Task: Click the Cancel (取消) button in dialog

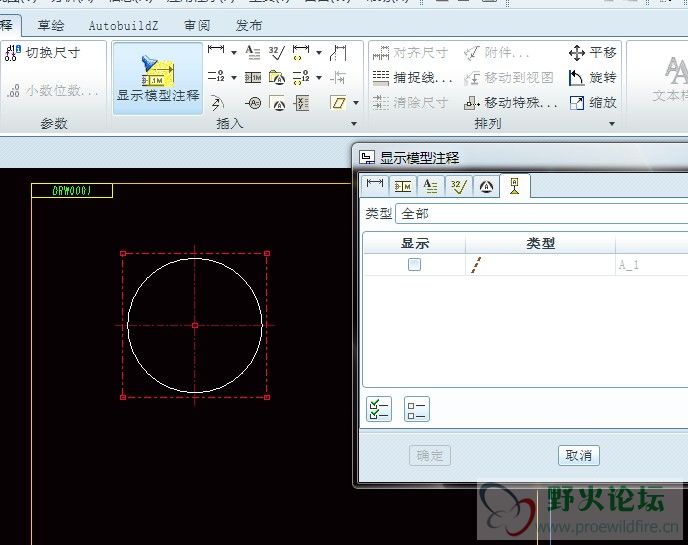Action: (x=578, y=455)
